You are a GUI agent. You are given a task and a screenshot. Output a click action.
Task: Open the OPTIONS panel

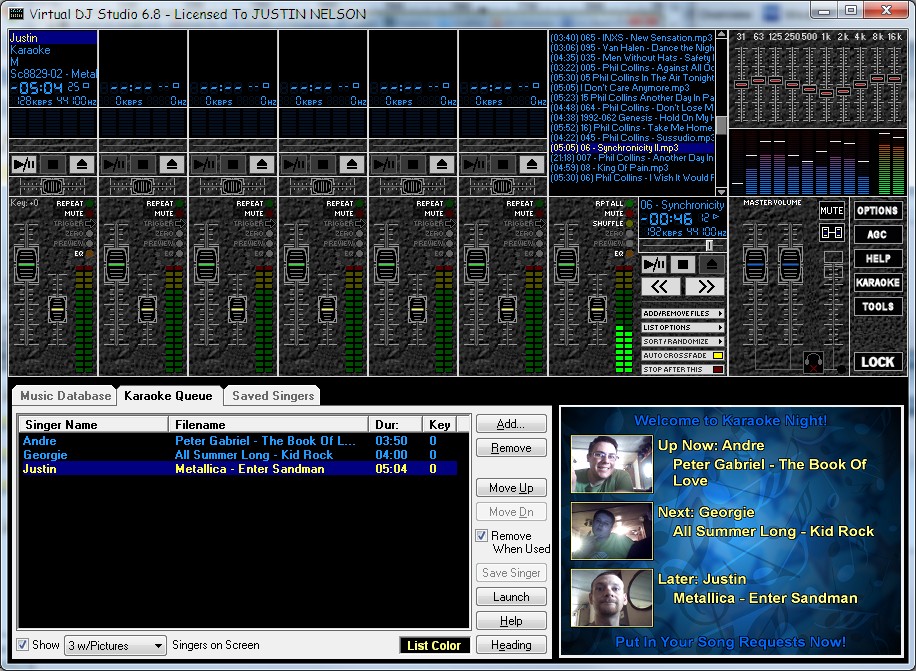pyautogui.click(x=877, y=210)
